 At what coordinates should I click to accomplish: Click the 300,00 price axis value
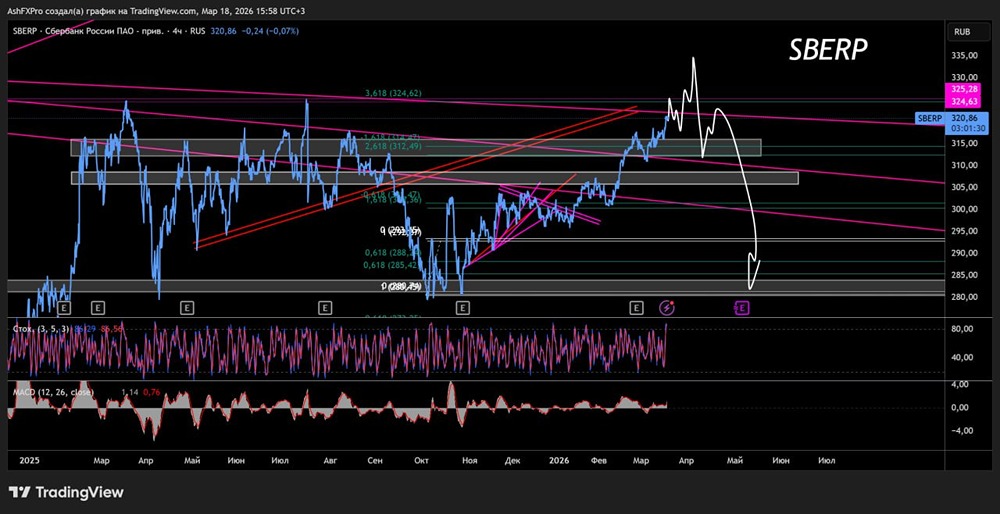point(964,209)
